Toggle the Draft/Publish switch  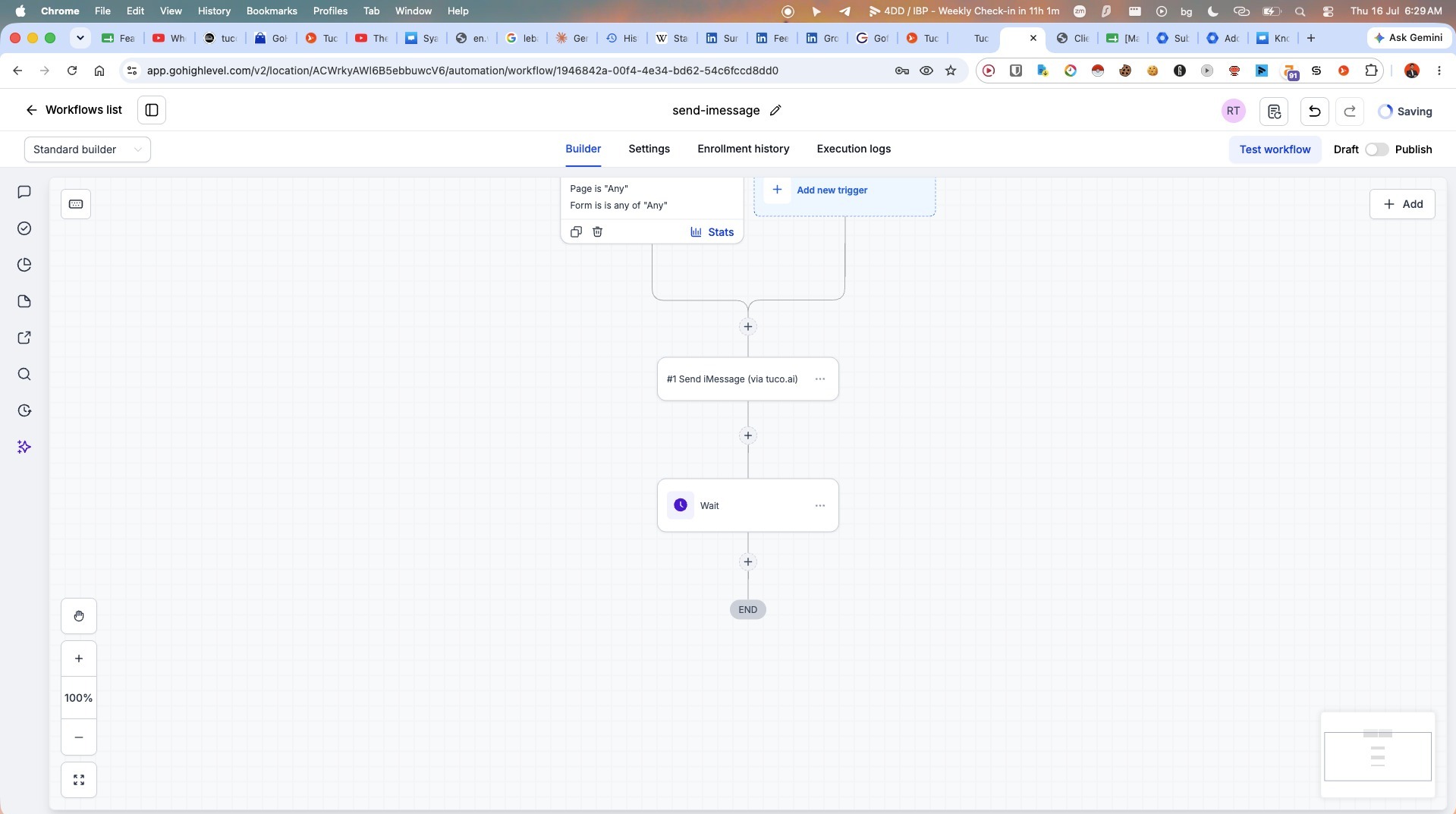(1376, 149)
